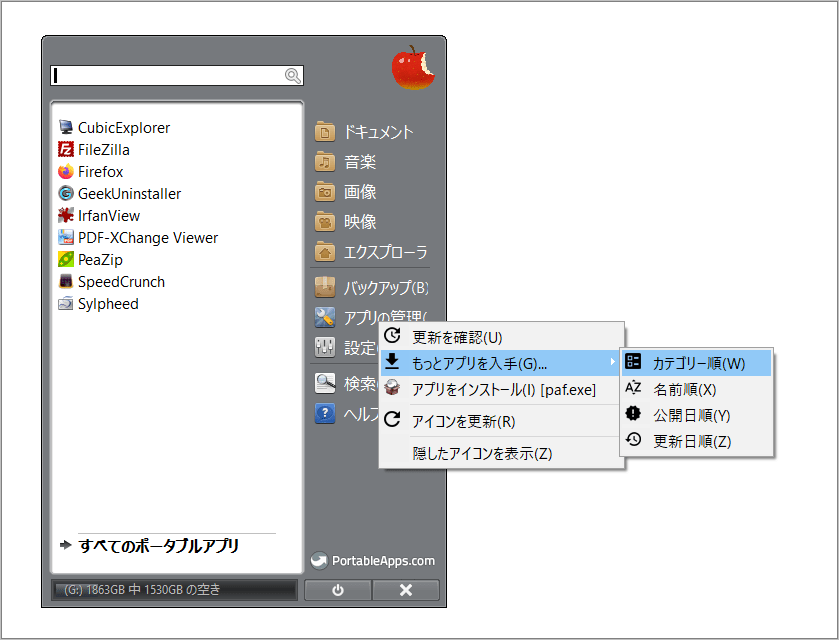Choose 更新日順(Z) in submenu
The height and width of the screenshot is (640, 839).
pos(697,441)
